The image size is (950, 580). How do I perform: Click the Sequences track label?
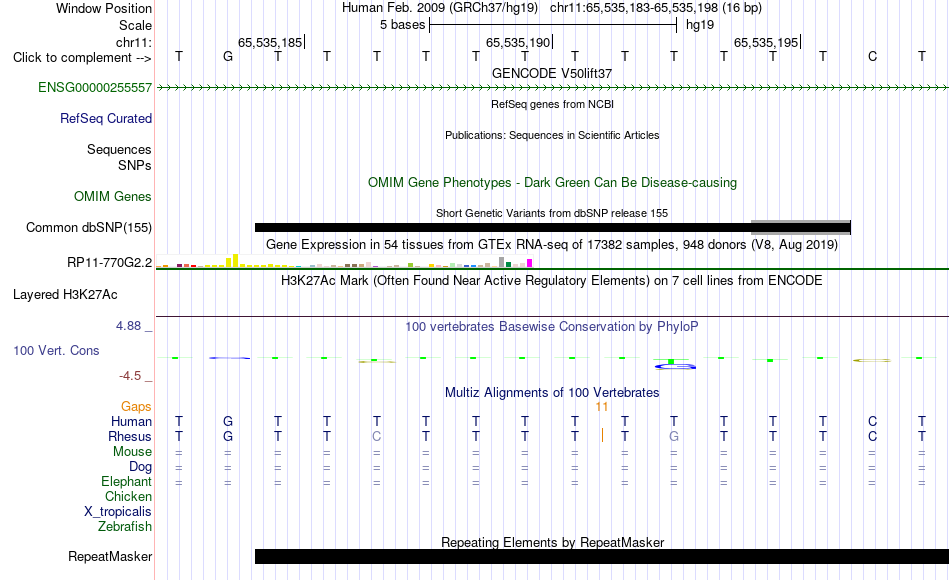point(119,150)
